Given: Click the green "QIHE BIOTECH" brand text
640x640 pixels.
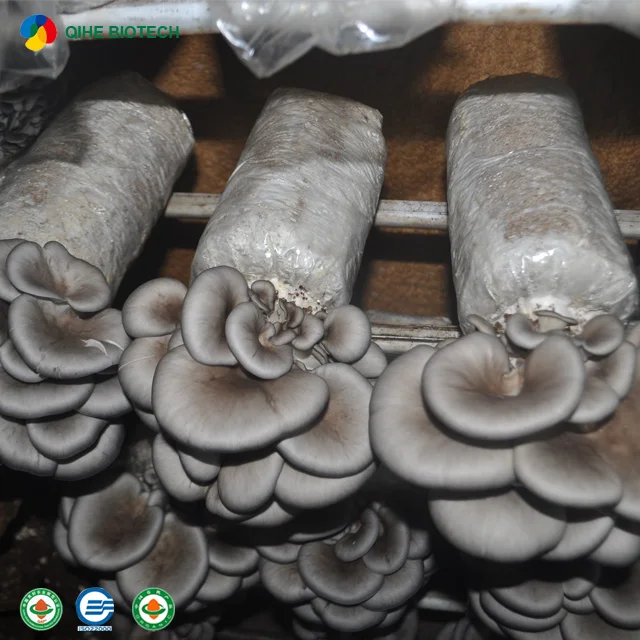Looking at the screenshot, I should click(x=122, y=32).
